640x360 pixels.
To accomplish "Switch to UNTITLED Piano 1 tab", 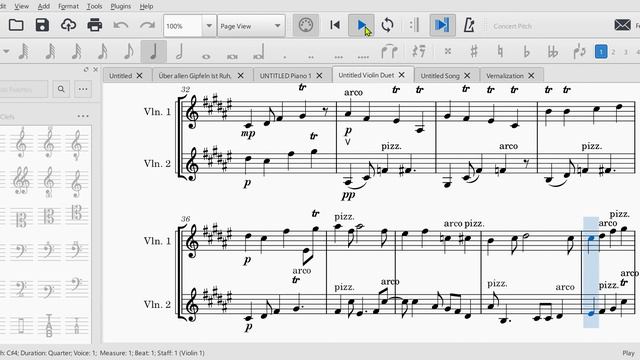I will [x=285, y=76].
